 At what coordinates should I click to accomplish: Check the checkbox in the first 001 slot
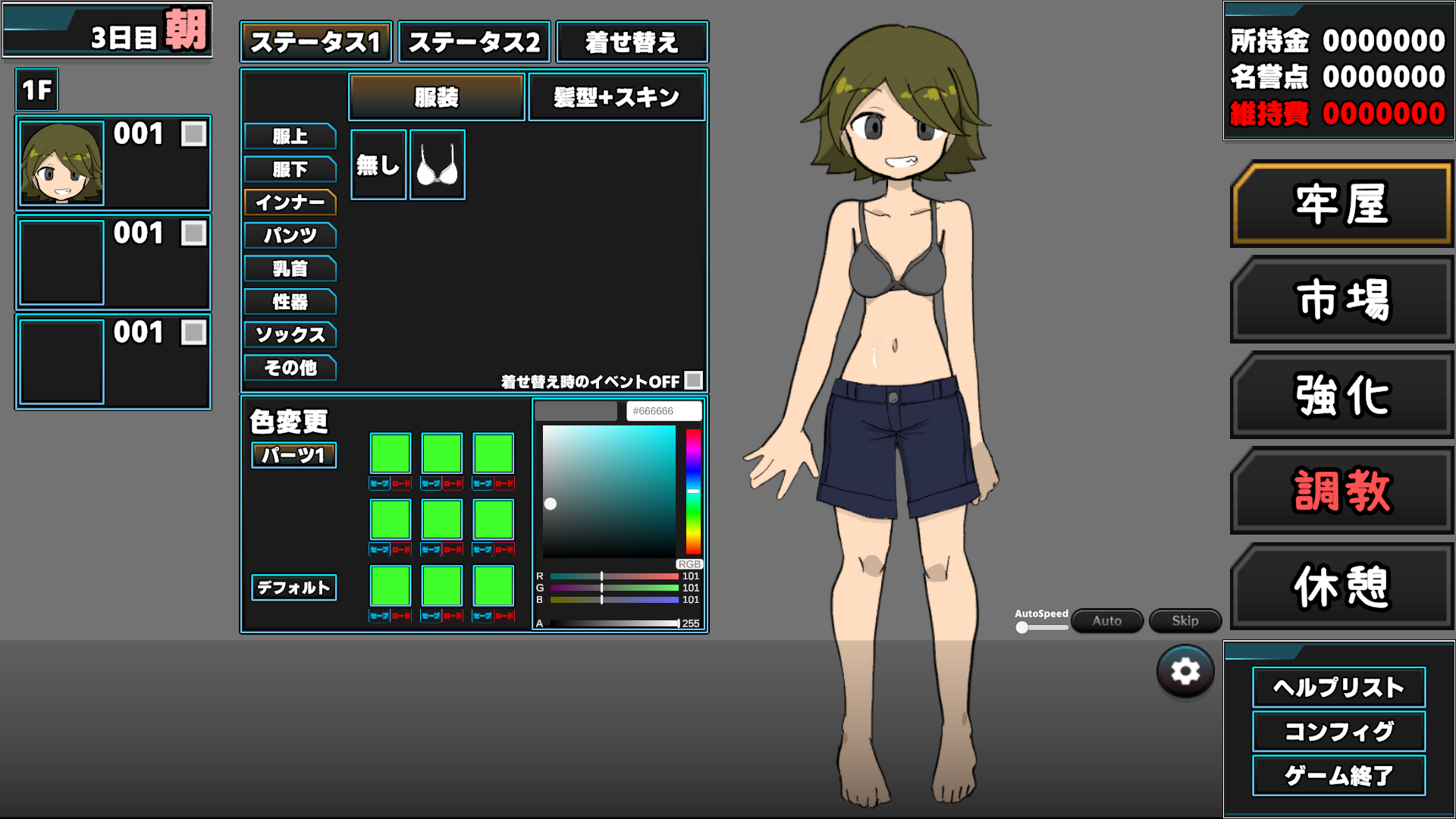[x=193, y=134]
